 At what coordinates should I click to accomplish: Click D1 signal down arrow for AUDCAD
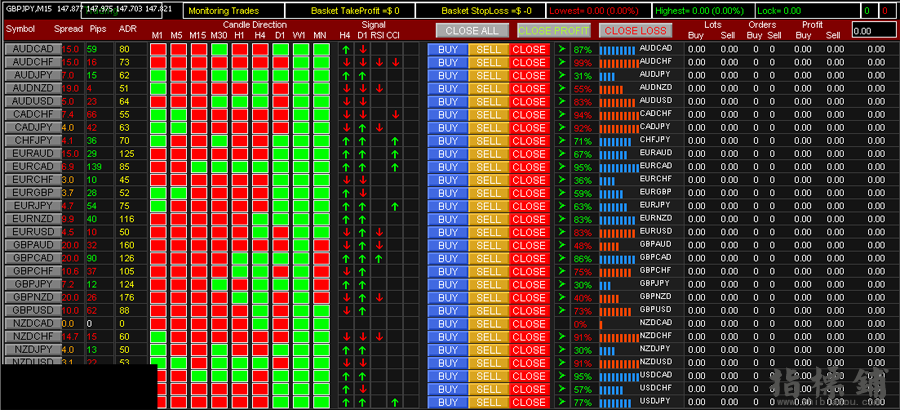pyautogui.click(x=363, y=49)
